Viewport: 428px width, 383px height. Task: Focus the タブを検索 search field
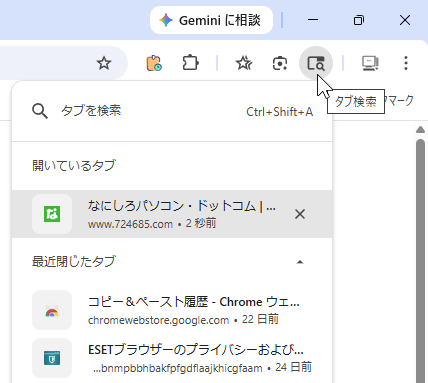point(172,111)
